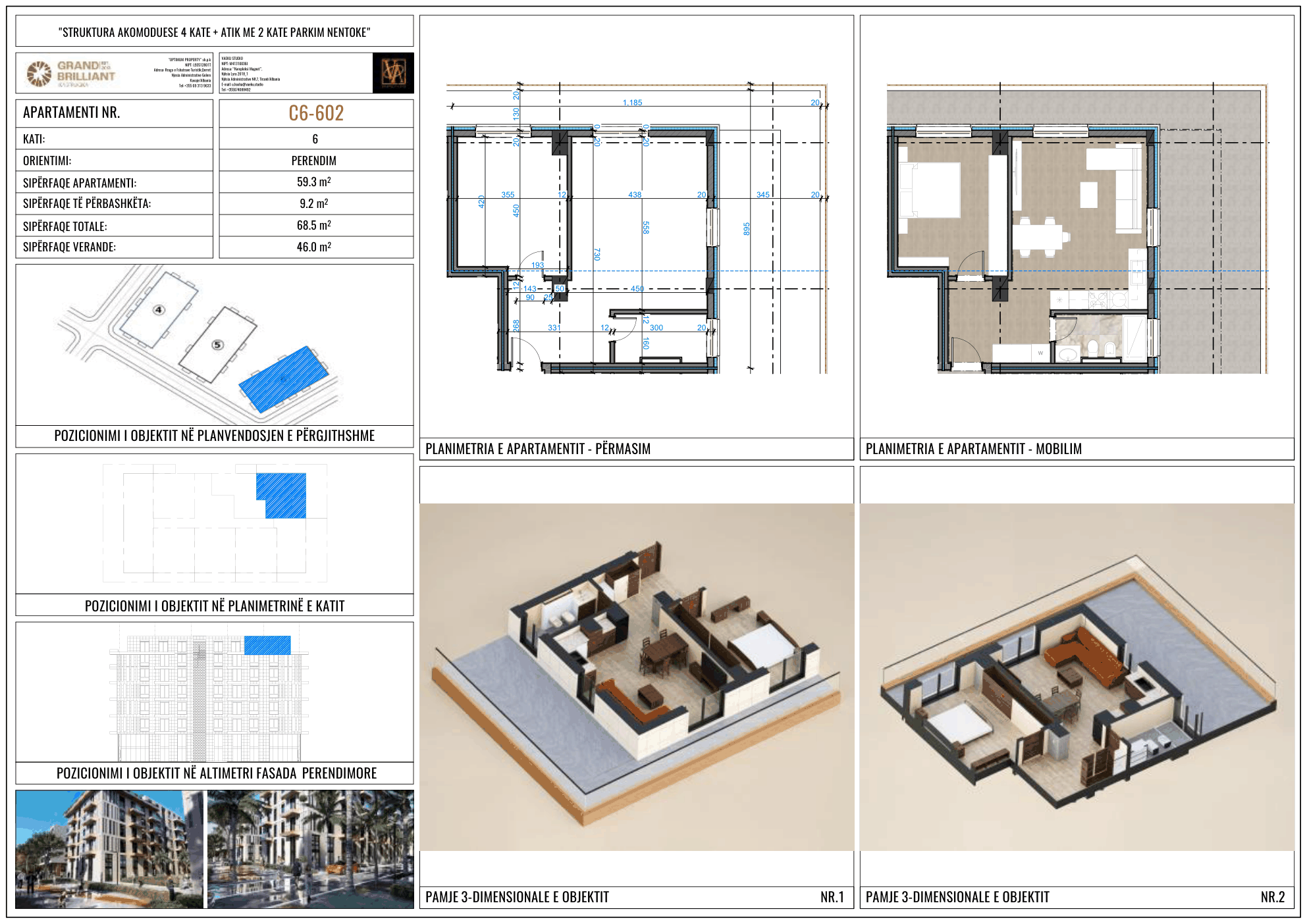Image resolution: width=1307 pixels, height=924 pixels.
Task: Click the floor value 6
Action: tap(315, 139)
